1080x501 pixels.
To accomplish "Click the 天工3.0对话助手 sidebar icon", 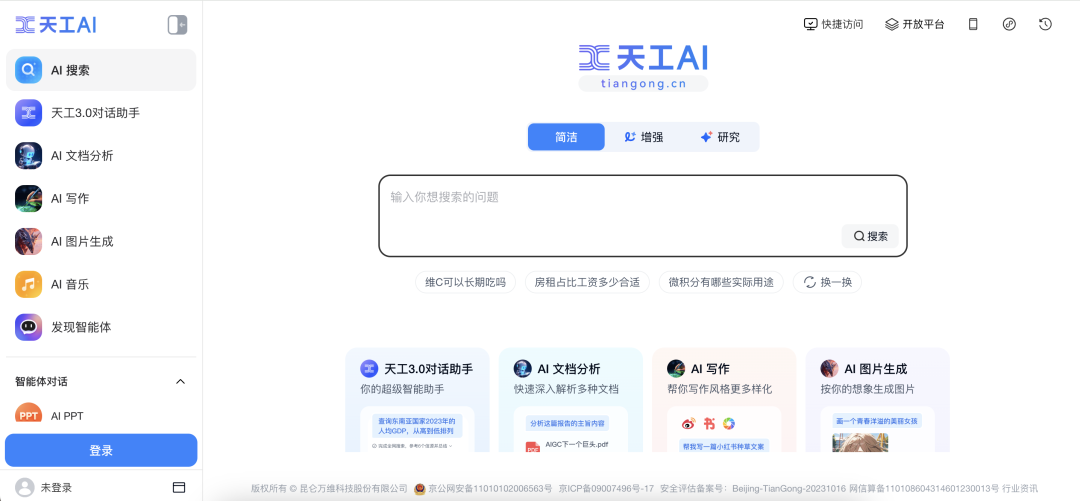I will click(x=28, y=112).
